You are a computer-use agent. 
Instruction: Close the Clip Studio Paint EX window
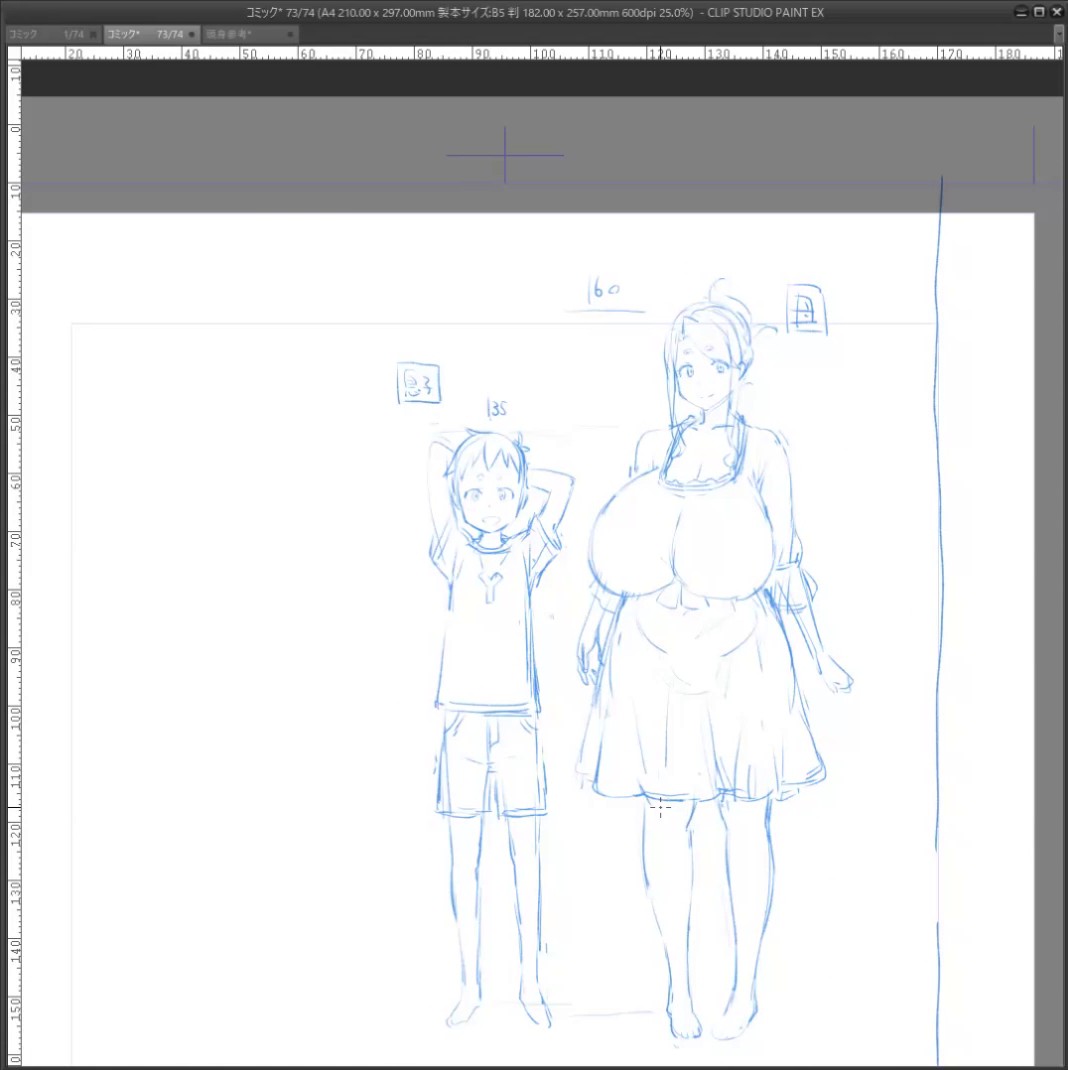click(x=1057, y=12)
